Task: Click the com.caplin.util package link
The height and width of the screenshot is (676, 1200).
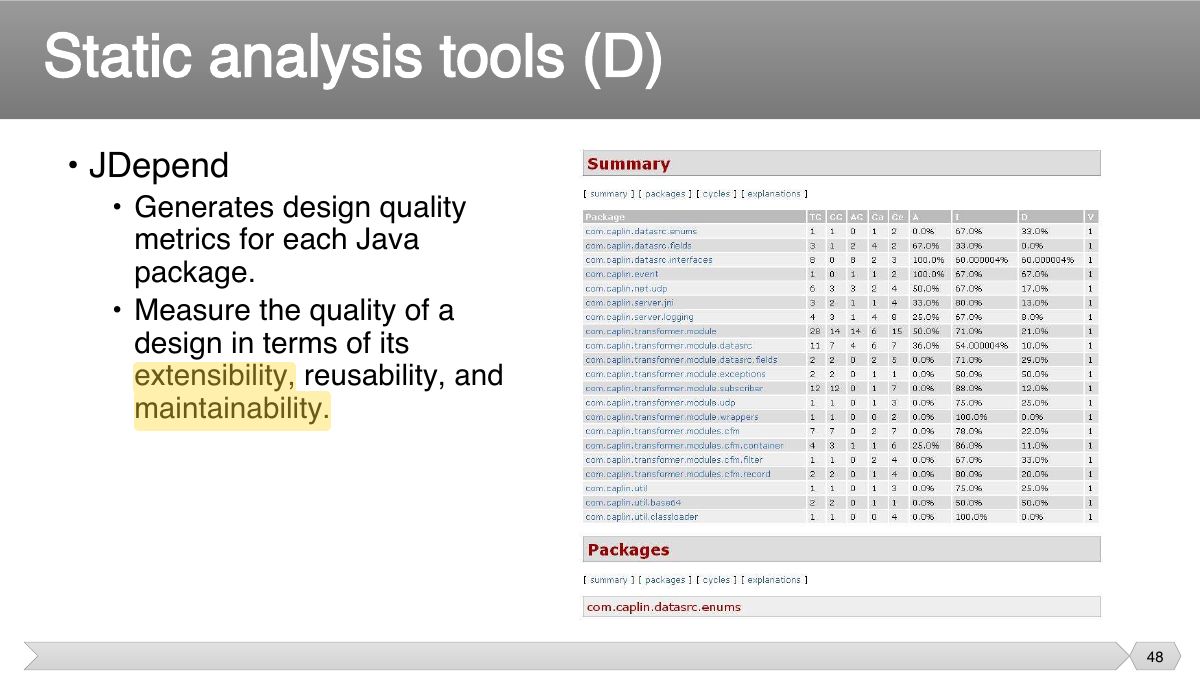Action: (615, 488)
